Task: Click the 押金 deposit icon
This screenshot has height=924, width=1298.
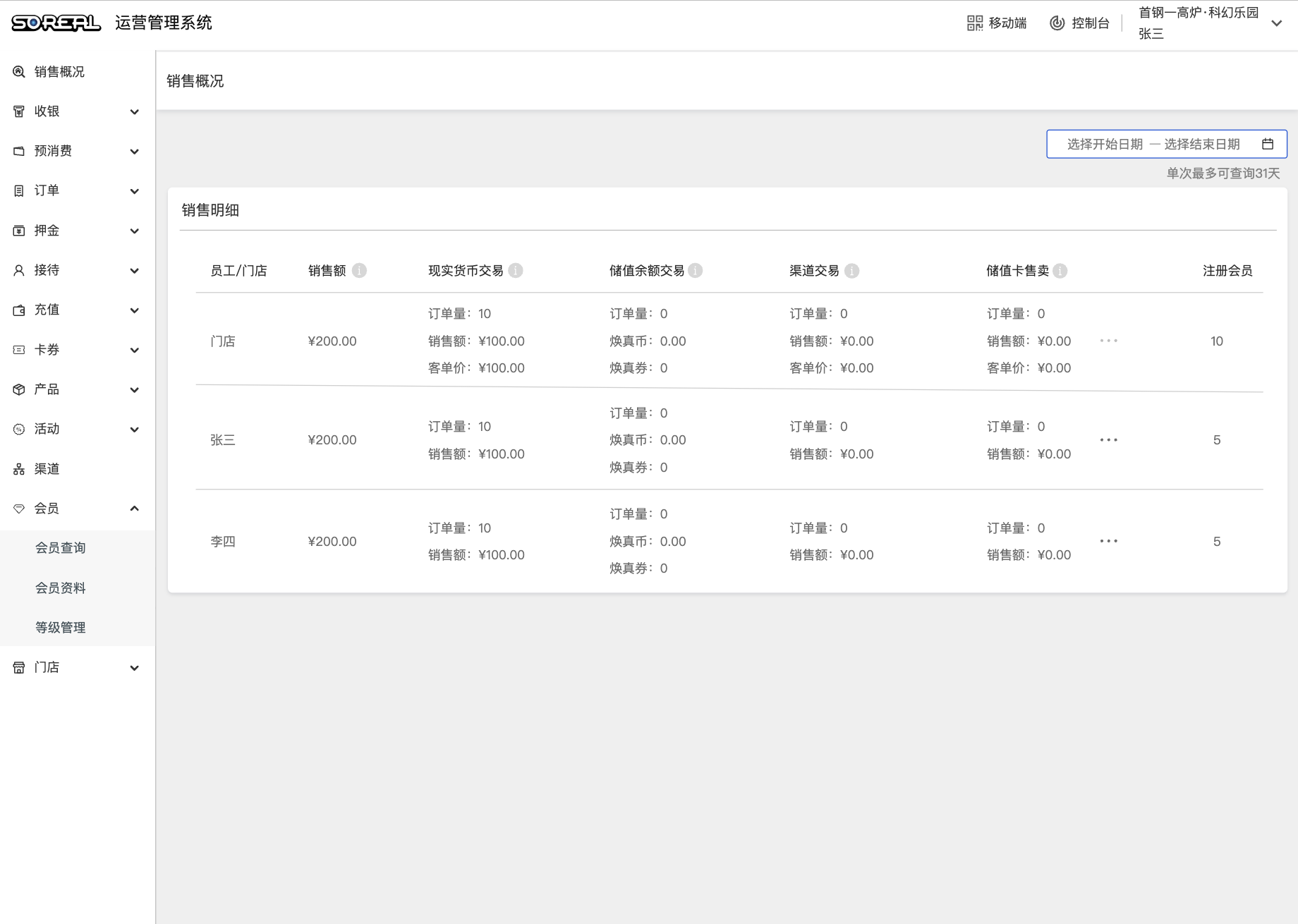Action: pos(19,231)
